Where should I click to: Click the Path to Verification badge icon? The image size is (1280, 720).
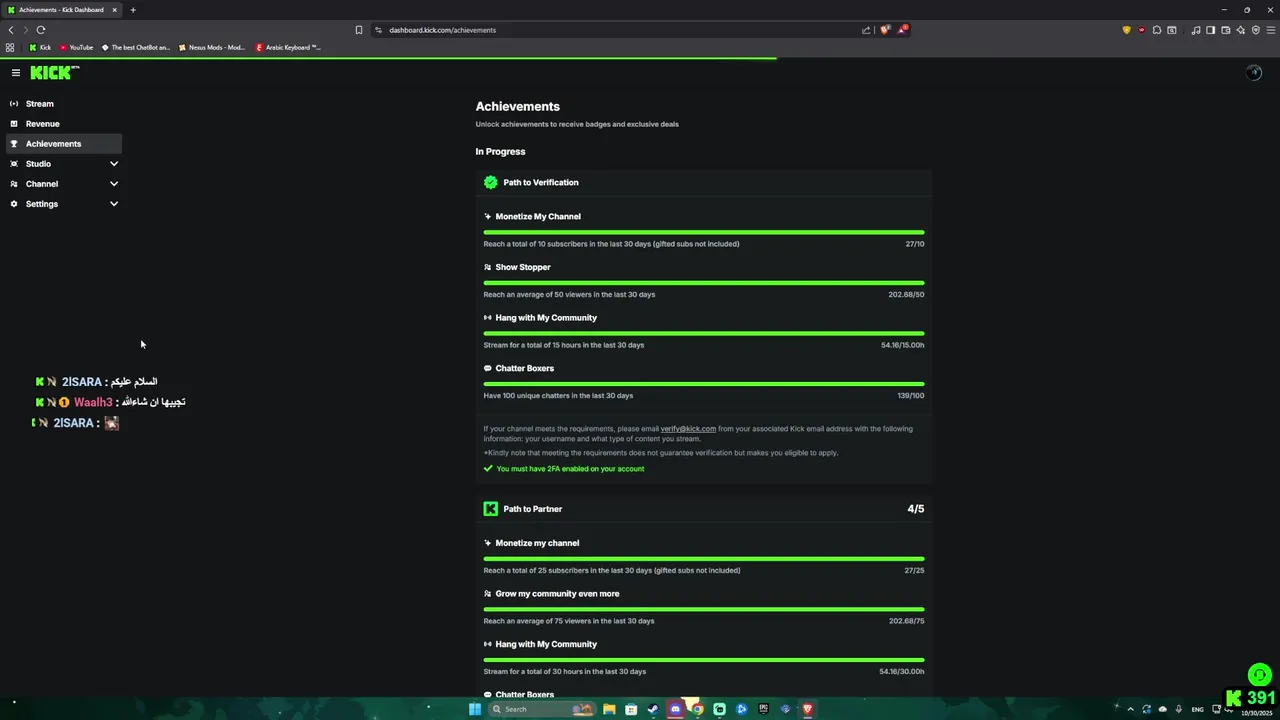coord(490,182)
